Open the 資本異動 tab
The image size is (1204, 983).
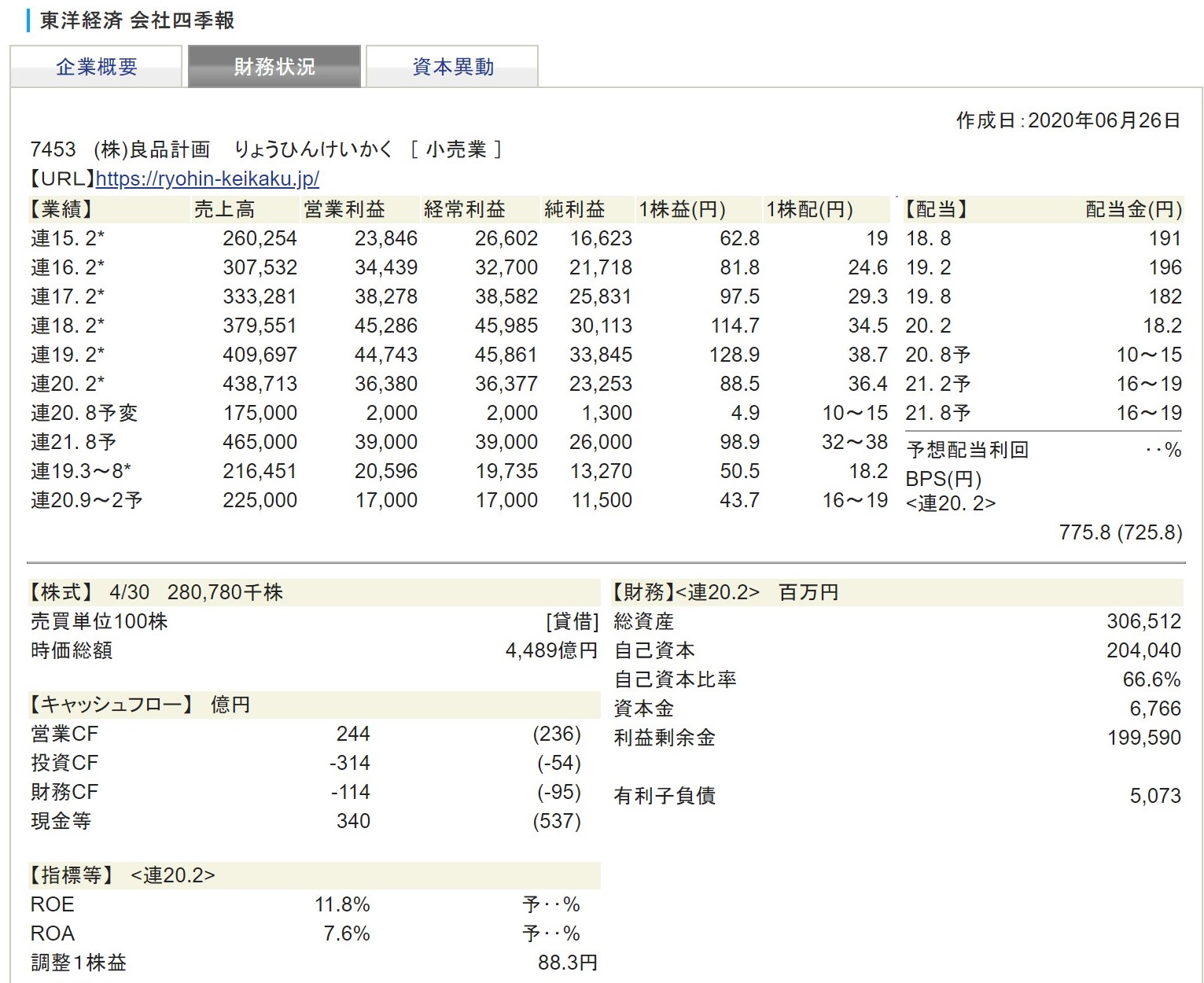point(453,67)
